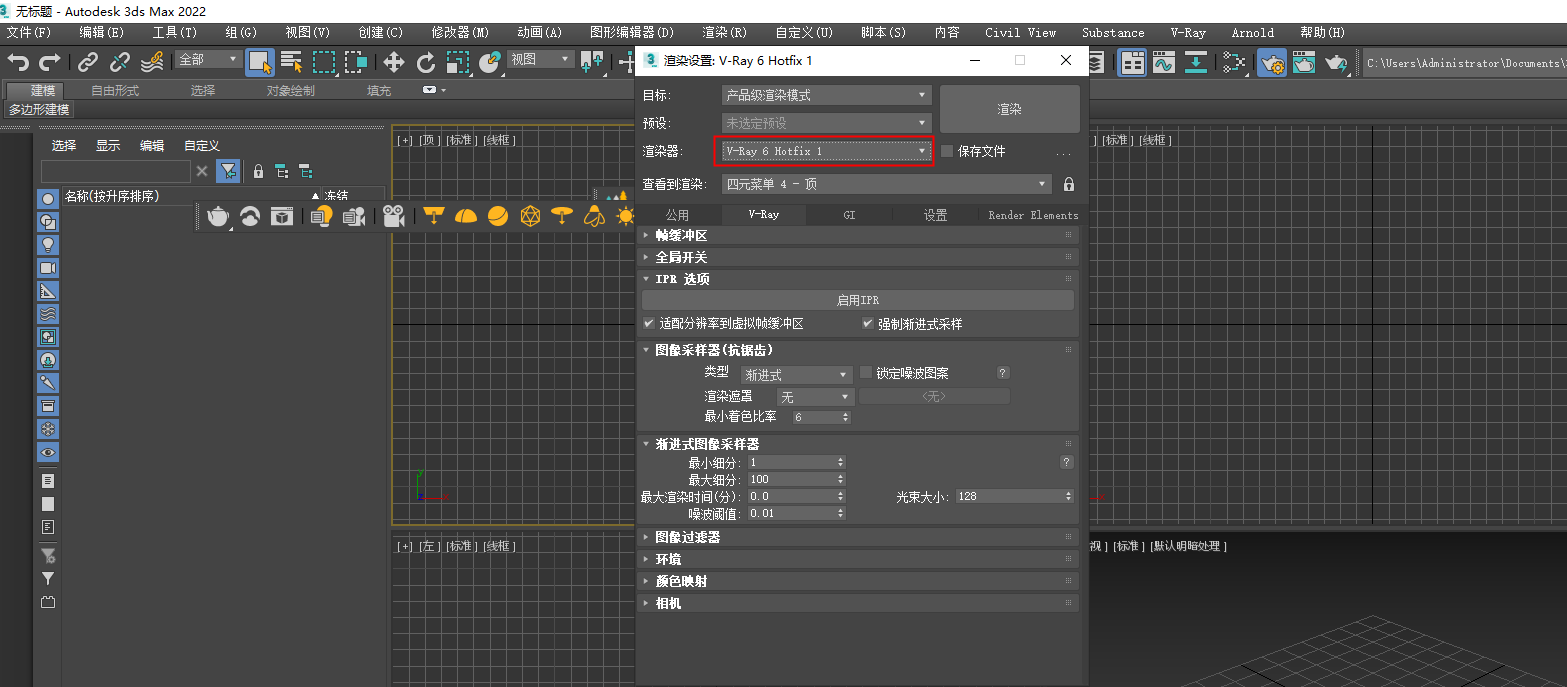Open the V-Ray Light Lister
The image size is (1567, 687).
tap(321, 215)
